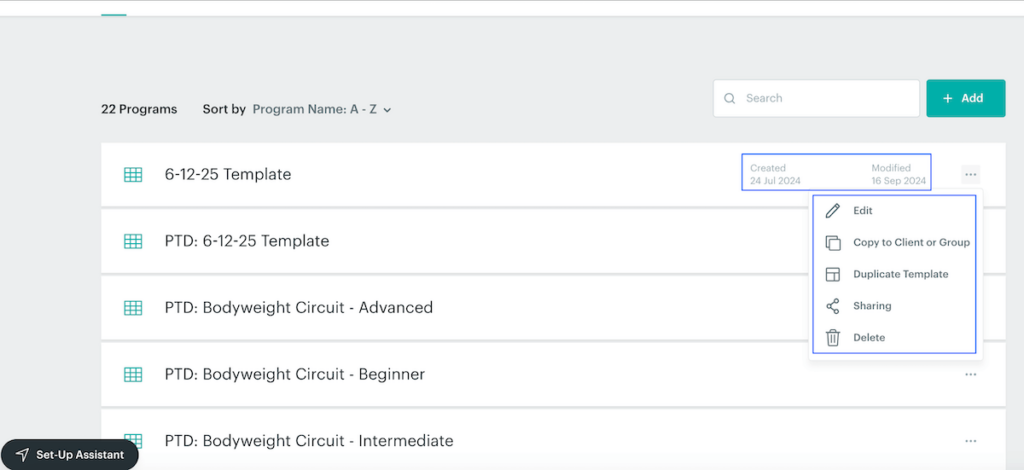Open Sort by Program Name dropdown
Screen dimensions: 1024x470
(321, 109)
